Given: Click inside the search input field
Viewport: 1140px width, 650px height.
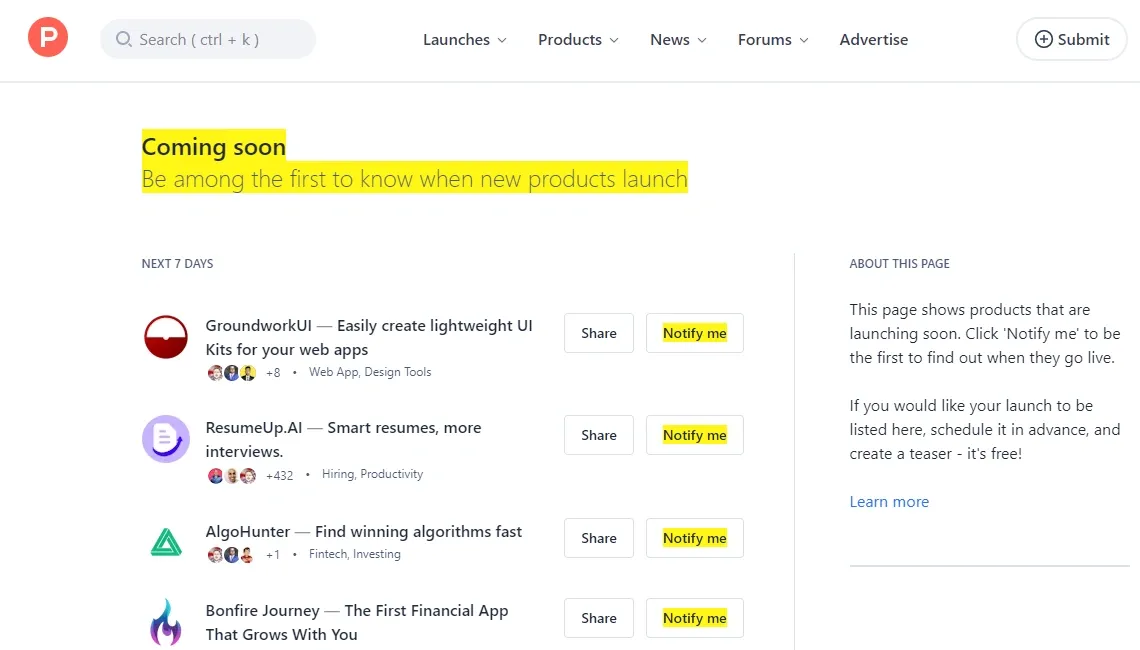Looking at the screenshot, I should tap(210, 39).
